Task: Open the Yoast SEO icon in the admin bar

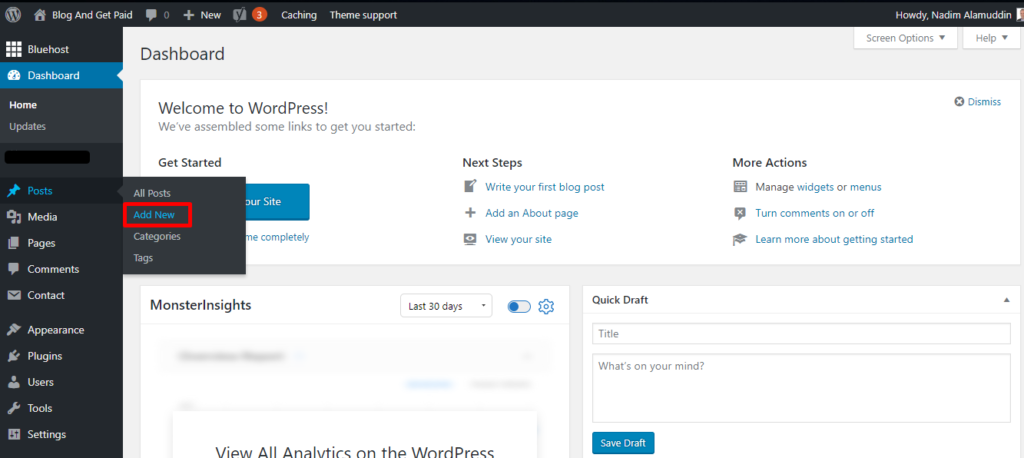Action: point(240,14)
